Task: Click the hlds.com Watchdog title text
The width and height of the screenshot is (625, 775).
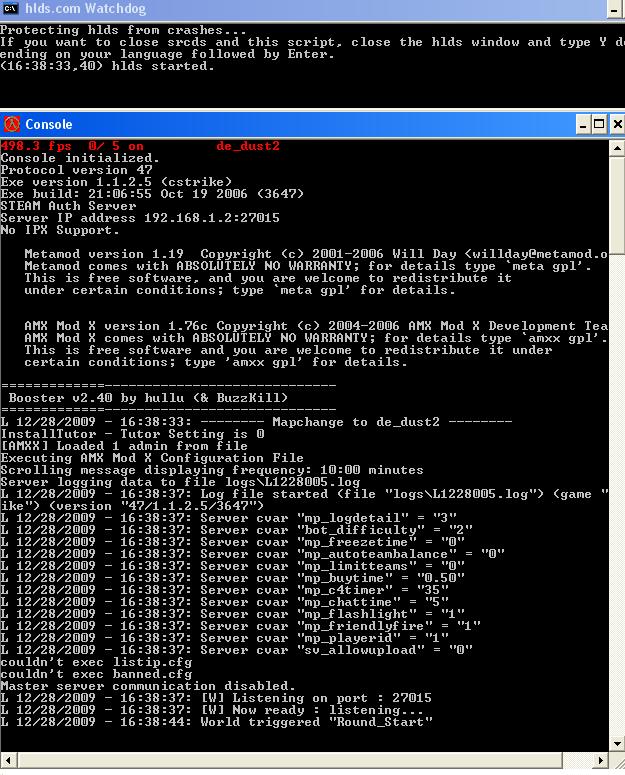Action: pyautogui.click(x=85, y=8)
